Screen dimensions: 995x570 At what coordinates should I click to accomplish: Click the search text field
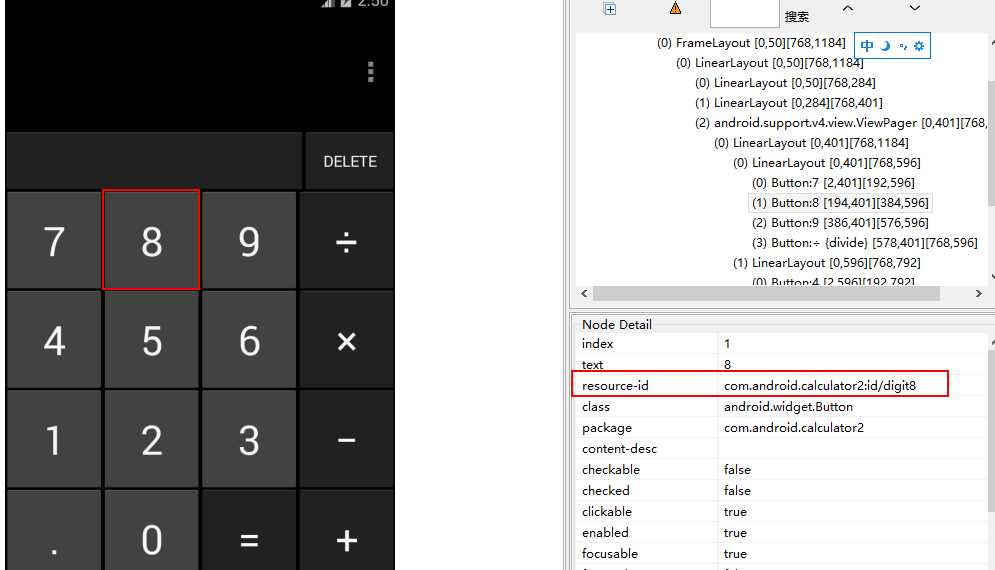pos(744,13)
